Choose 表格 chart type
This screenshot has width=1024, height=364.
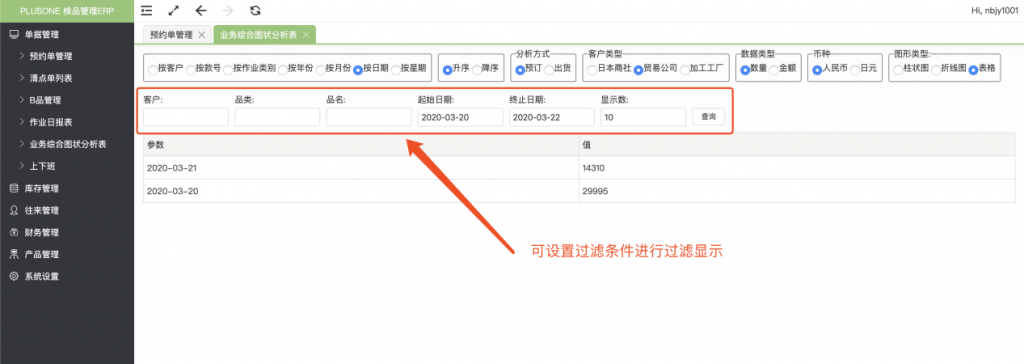point(973,69)
